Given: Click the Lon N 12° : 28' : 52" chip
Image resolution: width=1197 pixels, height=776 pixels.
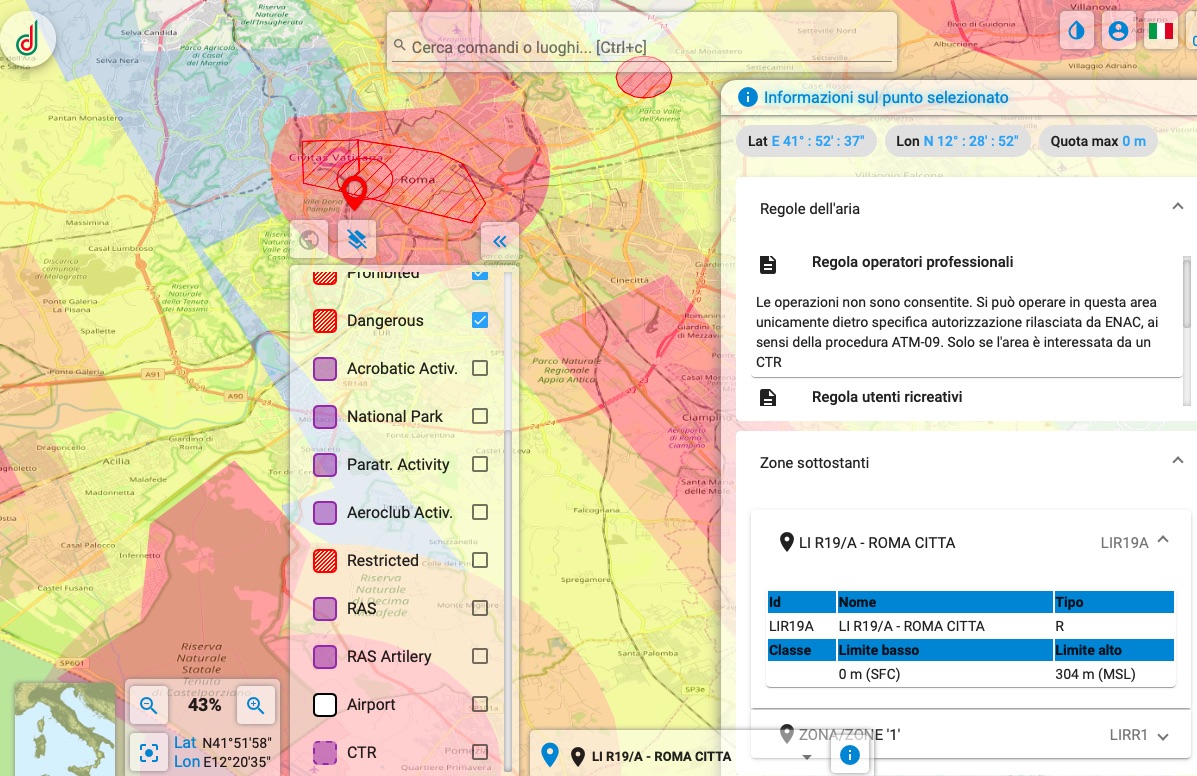Looking at the screenshot, I should [x=957, y=141].
